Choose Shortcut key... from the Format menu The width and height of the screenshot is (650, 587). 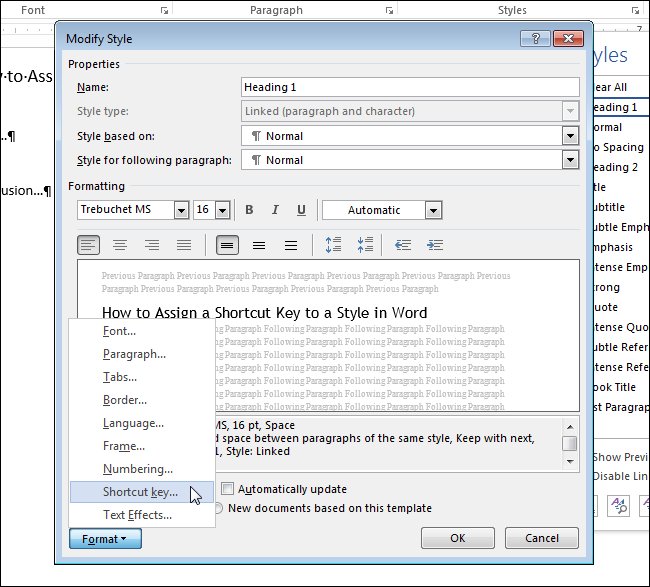142,492
